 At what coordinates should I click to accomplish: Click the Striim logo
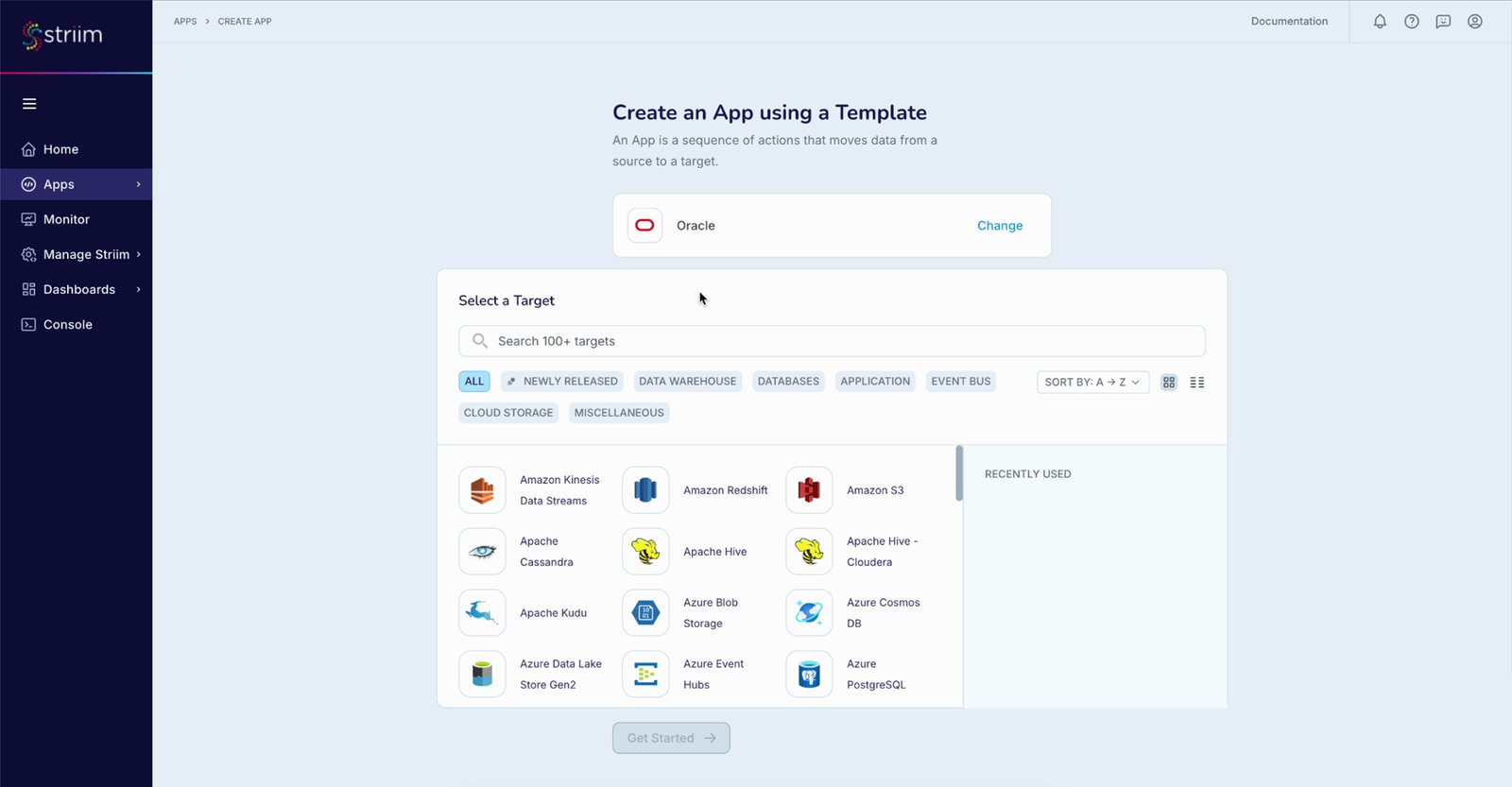[x=62, y=35]
